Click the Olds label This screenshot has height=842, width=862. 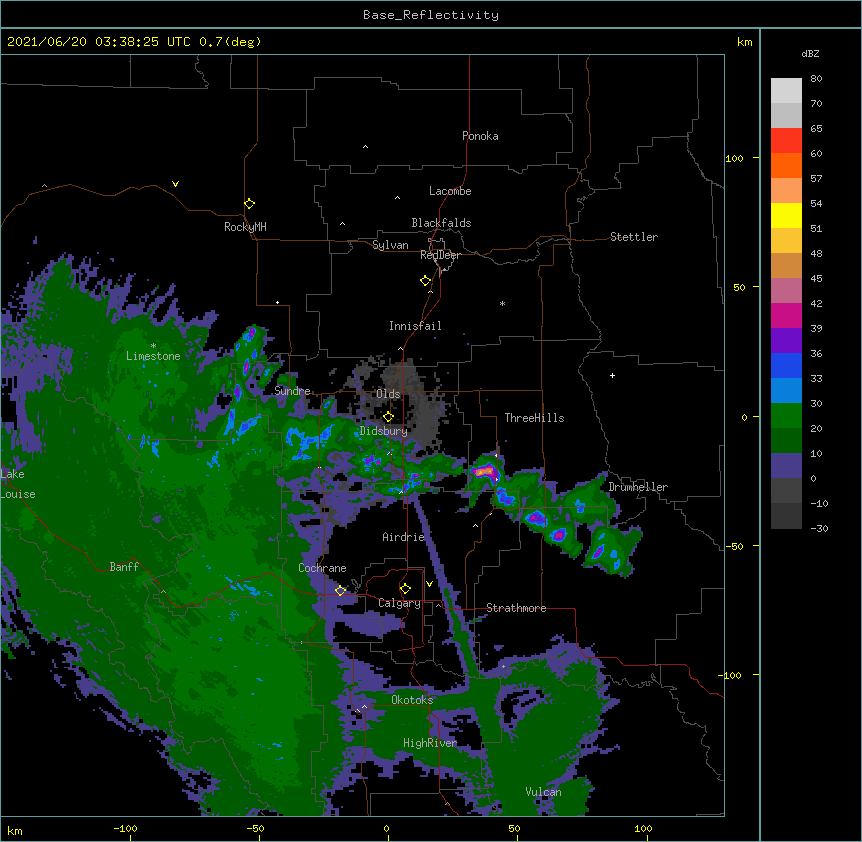[388, 394]
